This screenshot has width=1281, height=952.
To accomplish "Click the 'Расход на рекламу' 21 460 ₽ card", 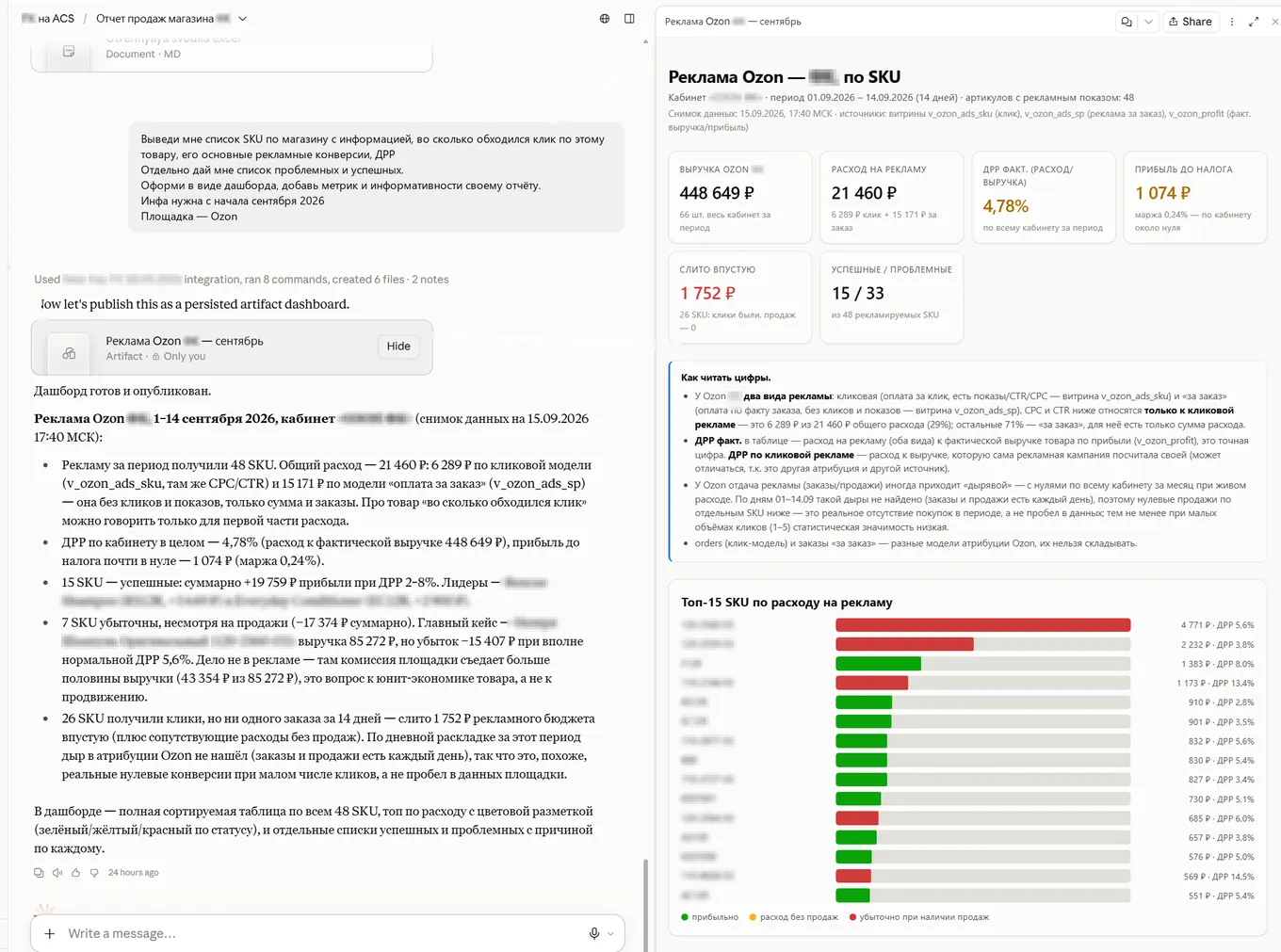I will click(x=892, y=198).
